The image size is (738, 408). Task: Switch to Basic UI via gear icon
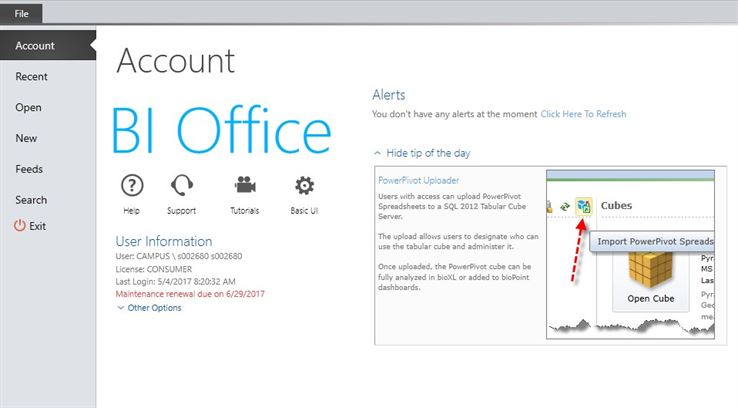(304, 186)
